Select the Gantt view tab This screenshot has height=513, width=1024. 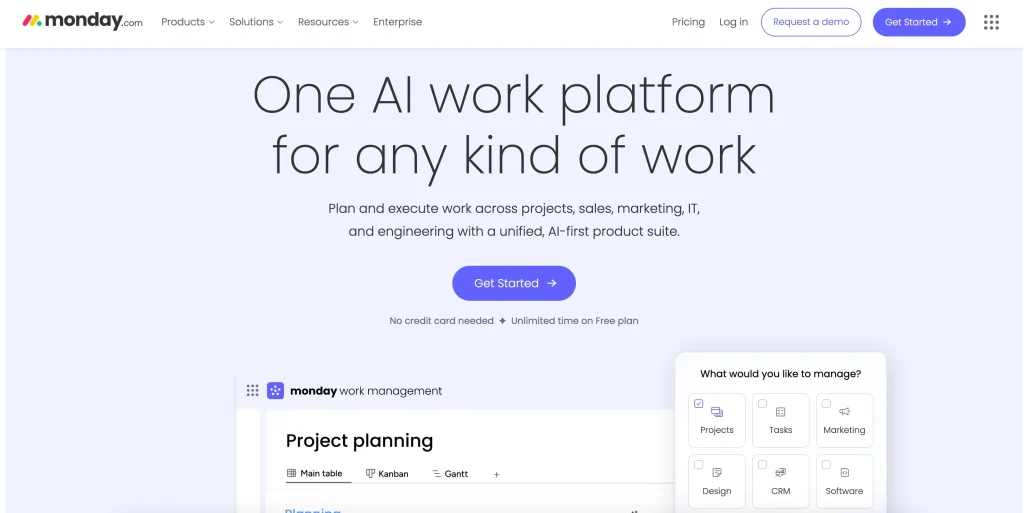(x=450, y=474)
